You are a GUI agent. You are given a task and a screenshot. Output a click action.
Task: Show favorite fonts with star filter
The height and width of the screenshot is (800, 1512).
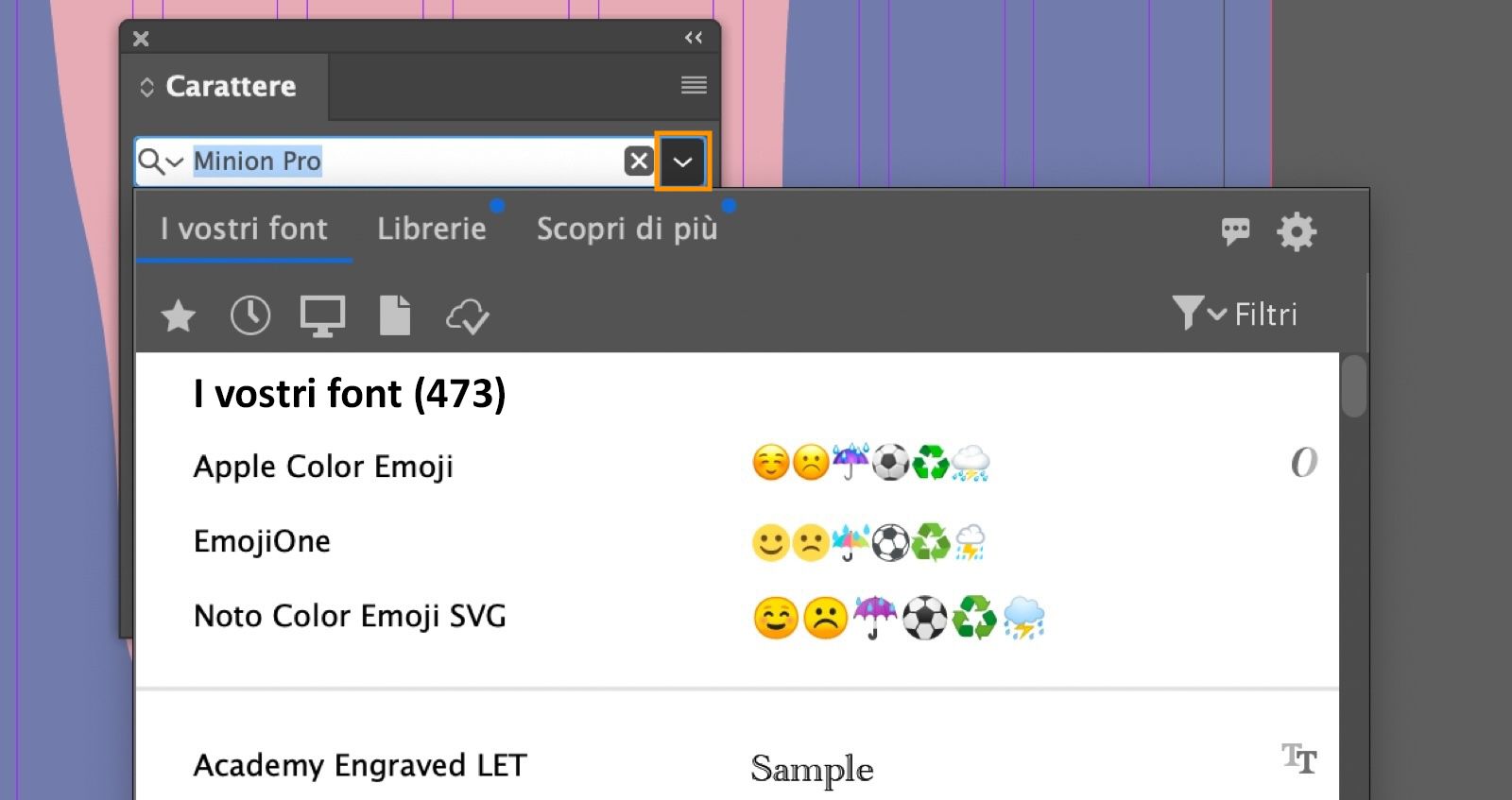pyautogui.click(x=178, y=316)
